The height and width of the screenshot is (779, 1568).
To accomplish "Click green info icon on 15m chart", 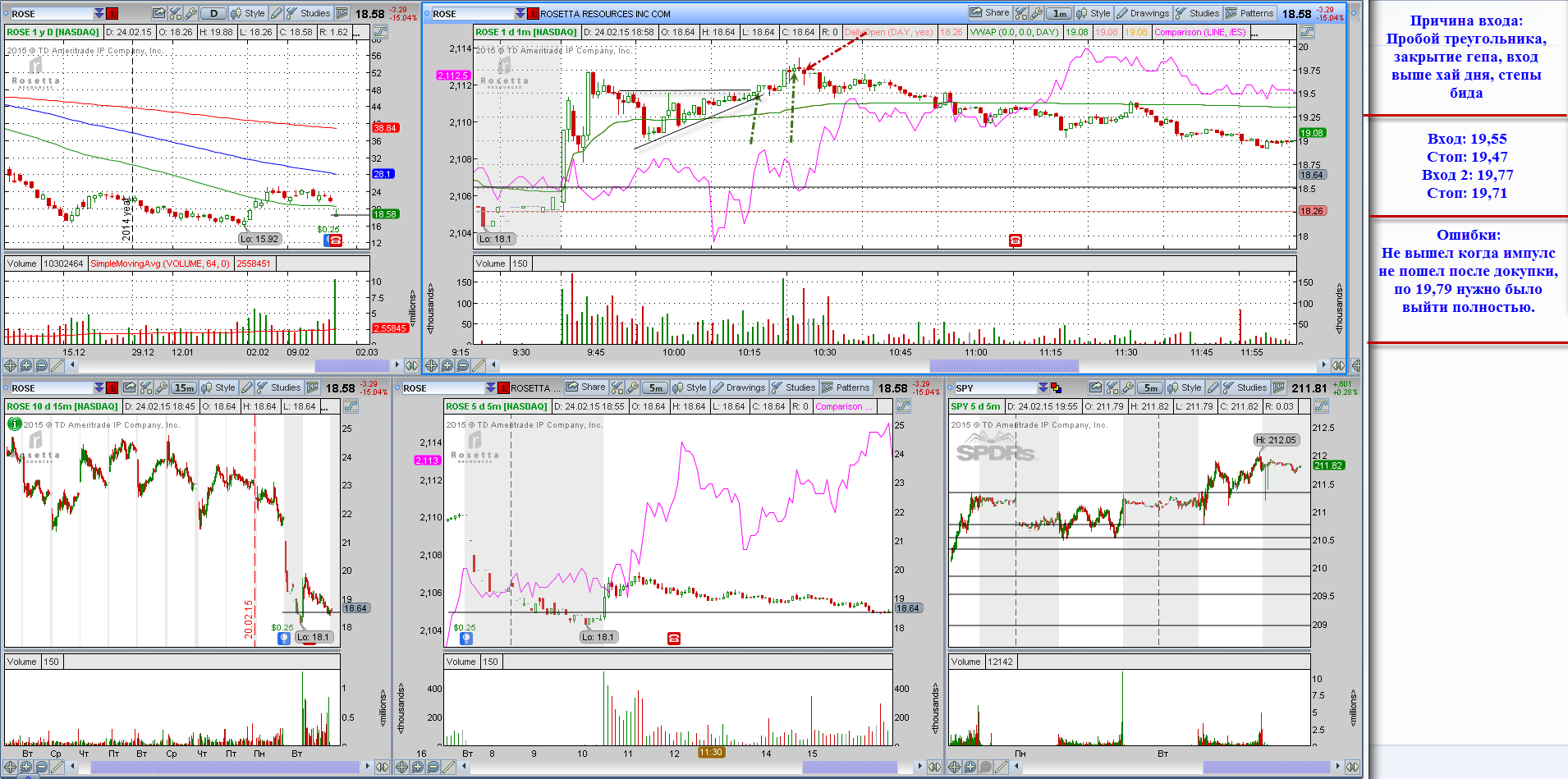I will coord(14,424).
